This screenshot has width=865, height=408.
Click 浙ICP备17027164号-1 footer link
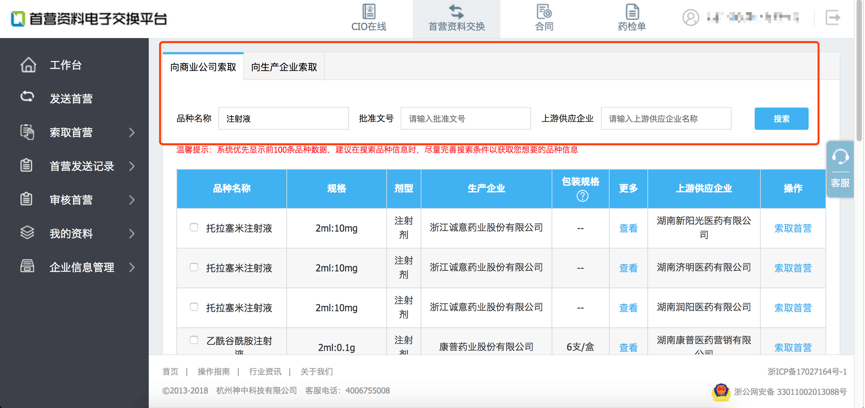tap(807, 372)
